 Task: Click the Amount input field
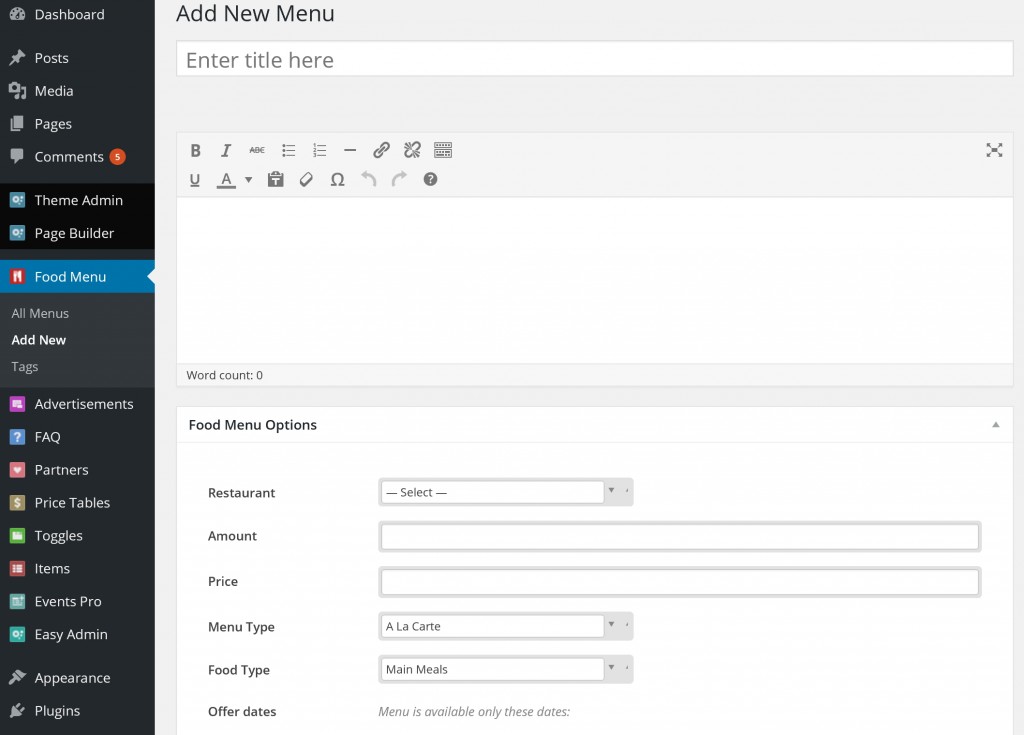coord(679,537)
